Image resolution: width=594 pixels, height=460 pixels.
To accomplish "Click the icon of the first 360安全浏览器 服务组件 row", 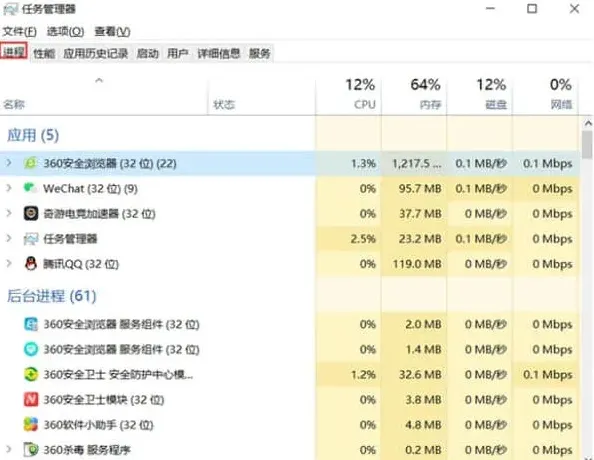I will pyautogui.click(x=31, y=324).
